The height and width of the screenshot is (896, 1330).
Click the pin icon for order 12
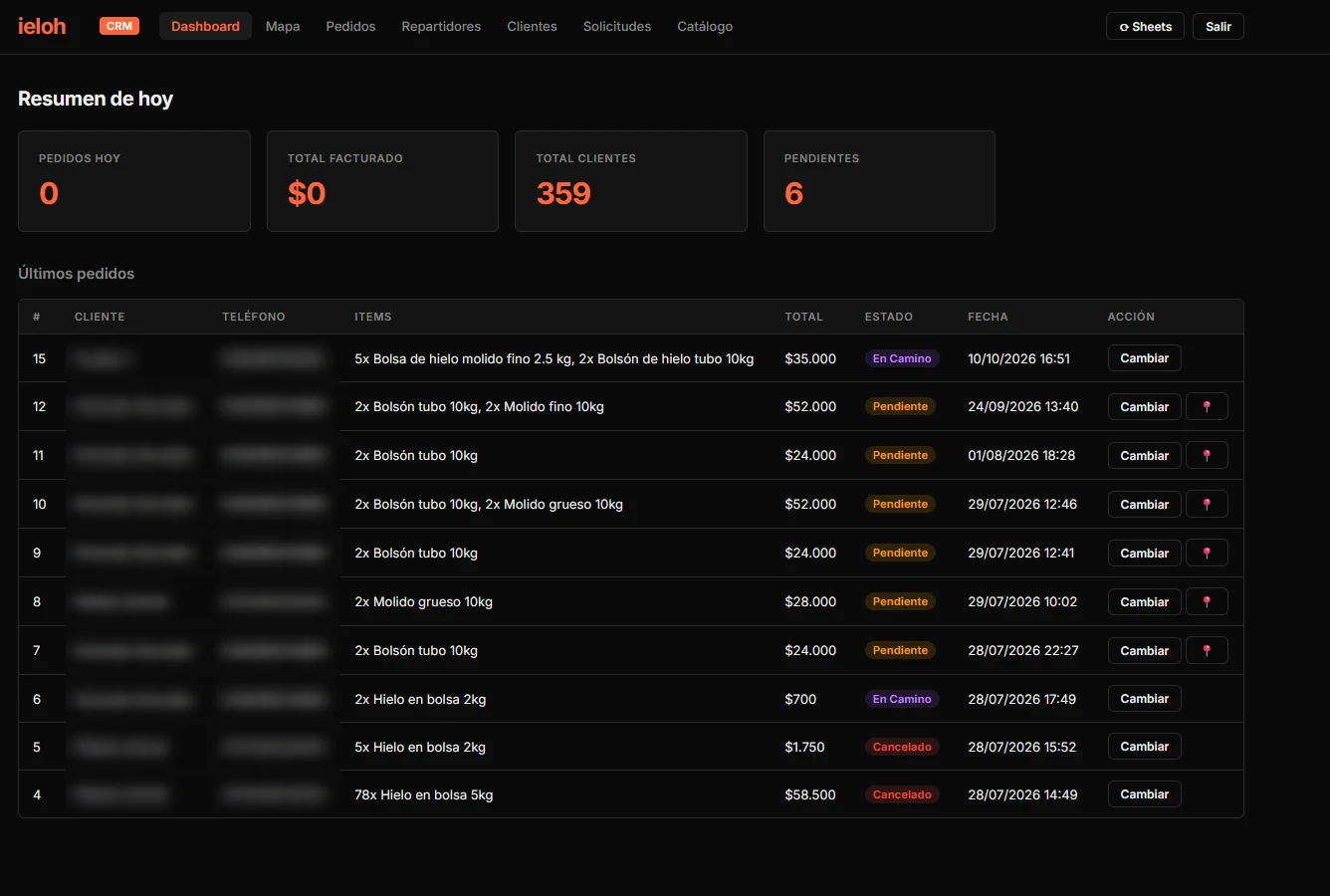click(x=1207, y=406)
